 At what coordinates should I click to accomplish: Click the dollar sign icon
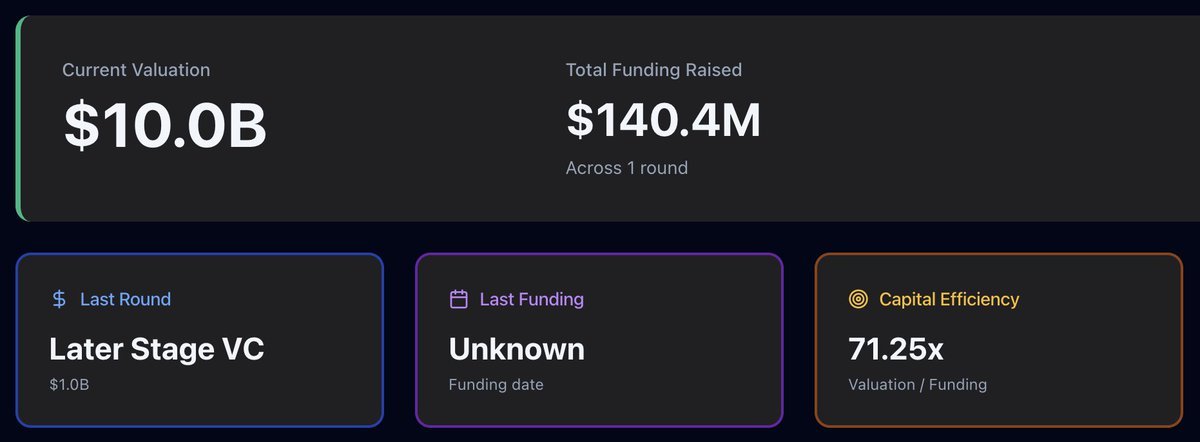59,299
